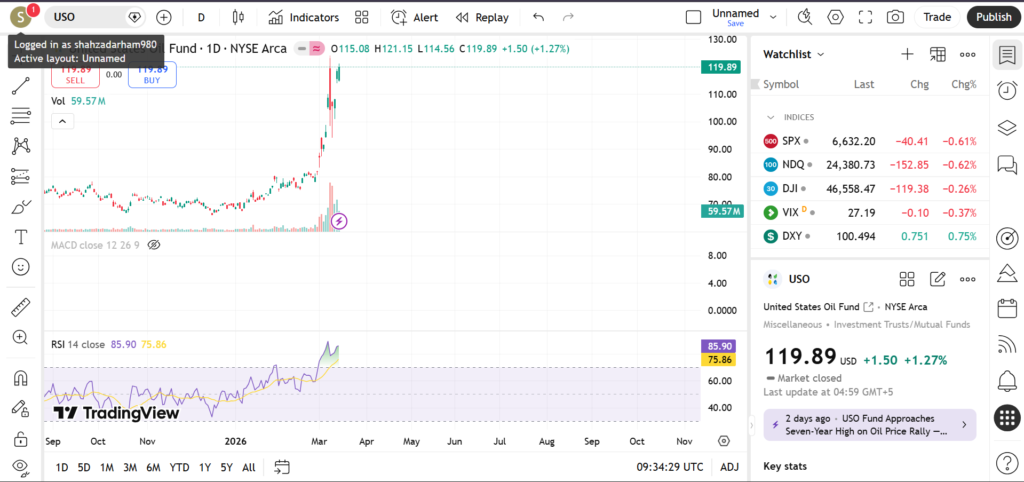Viewport: 1024px width, 482px height.
Task: Collapse the INDICES section
Action: (771, 117)
